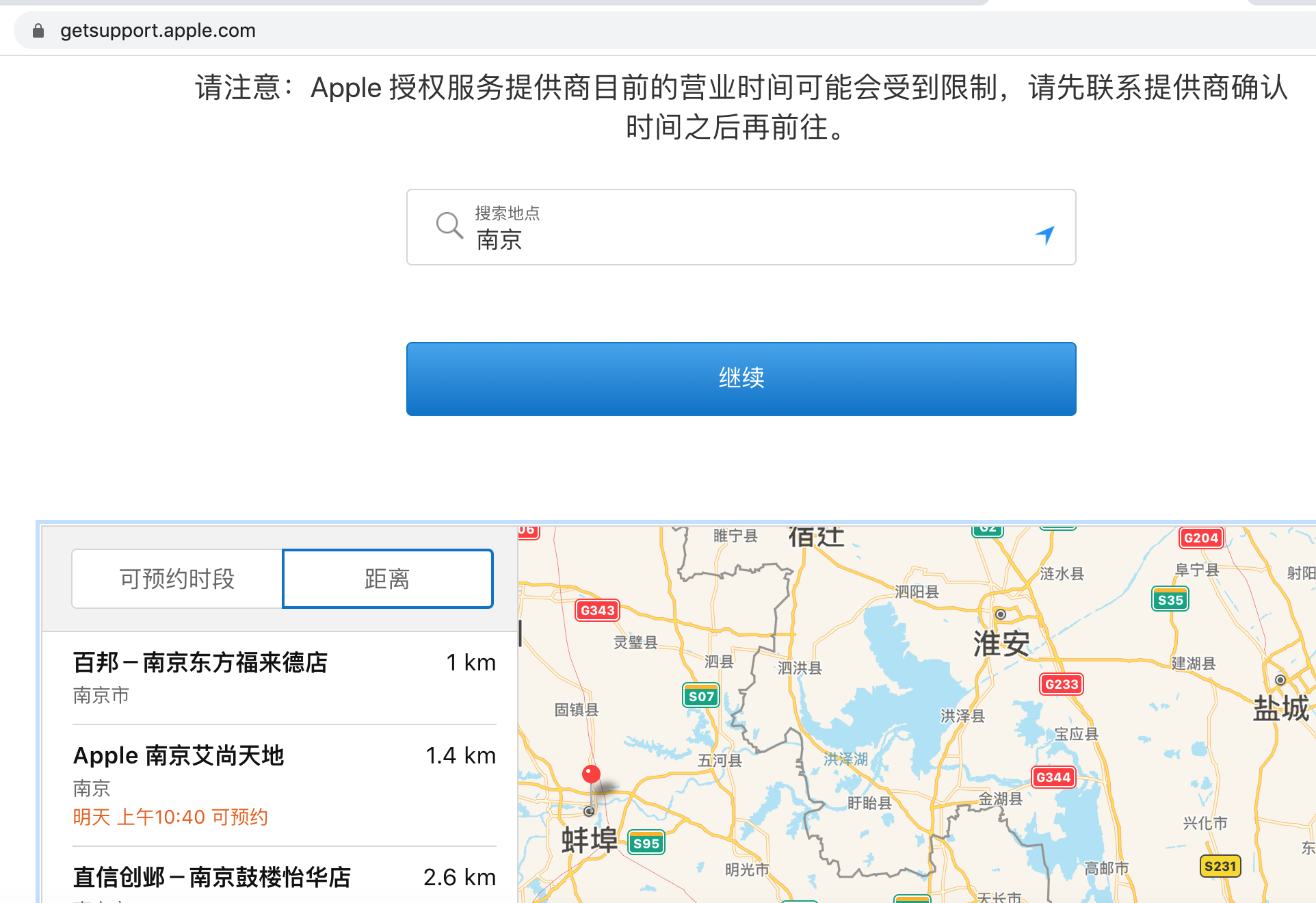Click the 五河县 label on map

720,760
